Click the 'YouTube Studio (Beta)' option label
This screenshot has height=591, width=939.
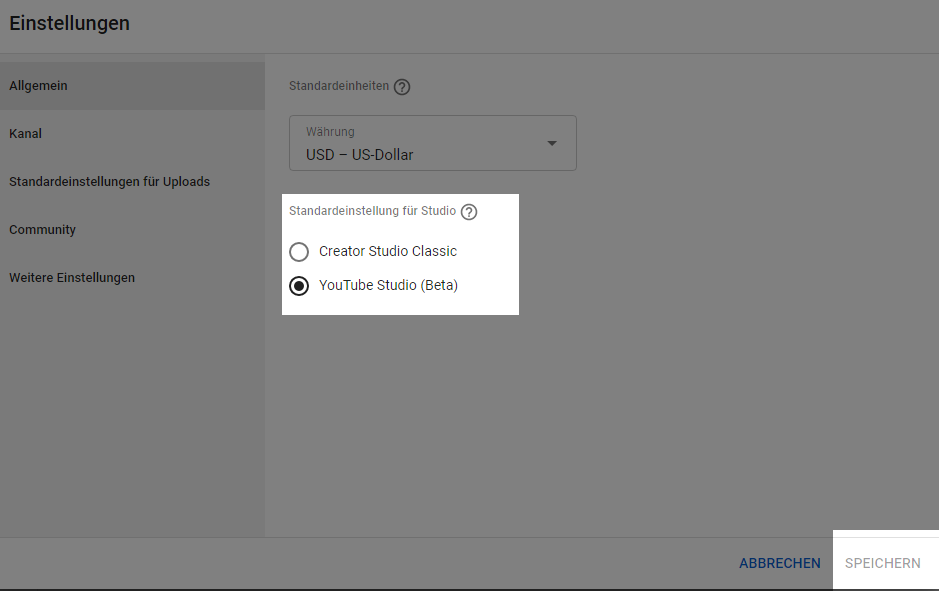pos(388,286)
